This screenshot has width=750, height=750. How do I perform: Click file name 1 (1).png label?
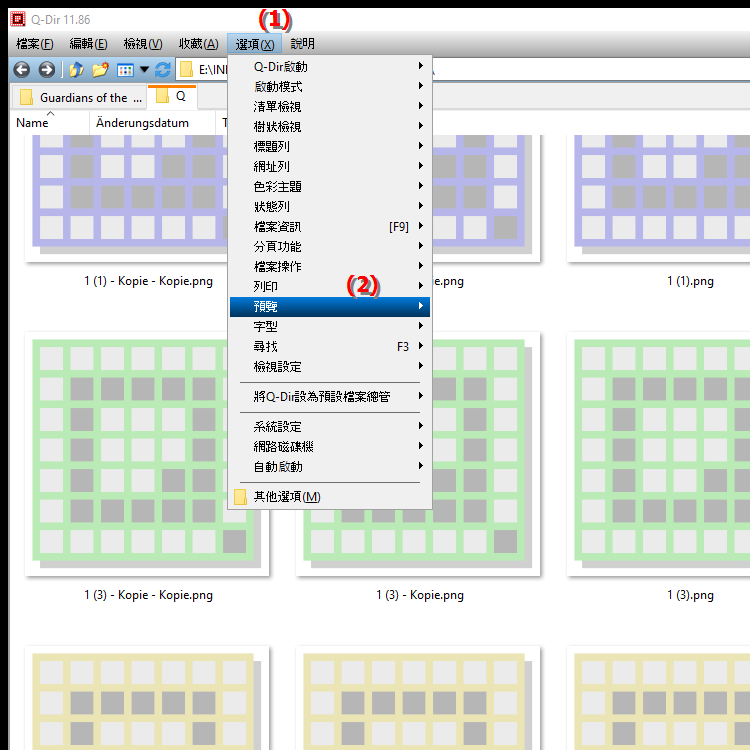[690, 281]
